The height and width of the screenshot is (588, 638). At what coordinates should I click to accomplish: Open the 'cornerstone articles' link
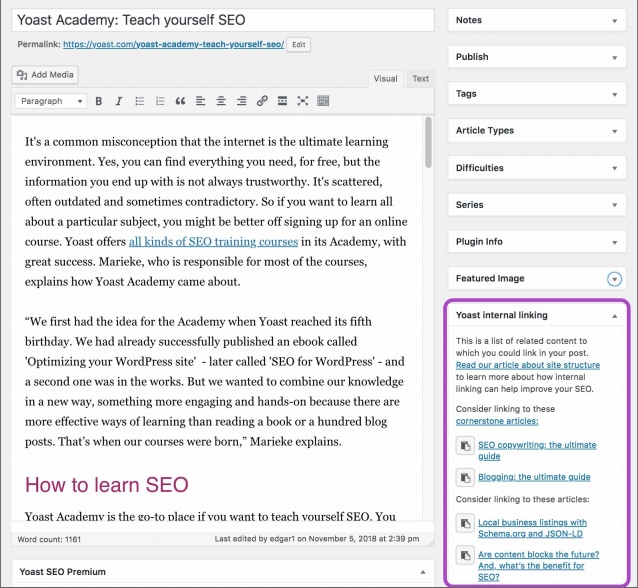(497, 421)
